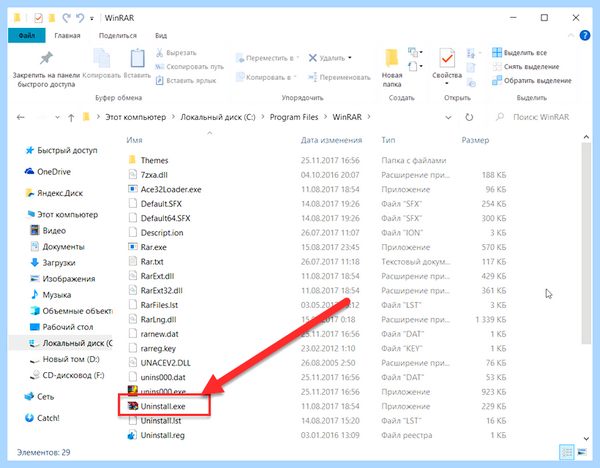Sort by Имя column header
Image resolution: width=600 pixels, height=468 pixels.
click(x=134, y=140)
